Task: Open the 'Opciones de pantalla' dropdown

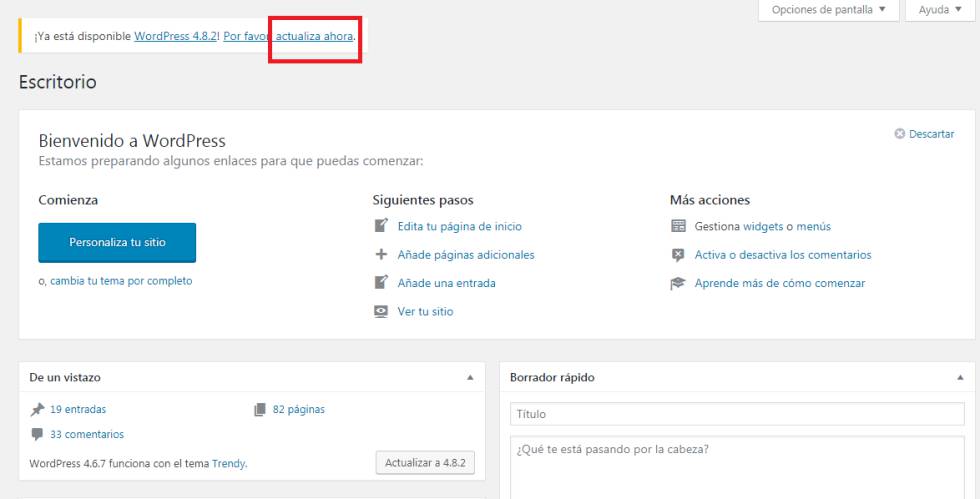Action: (x=829, y=10)
